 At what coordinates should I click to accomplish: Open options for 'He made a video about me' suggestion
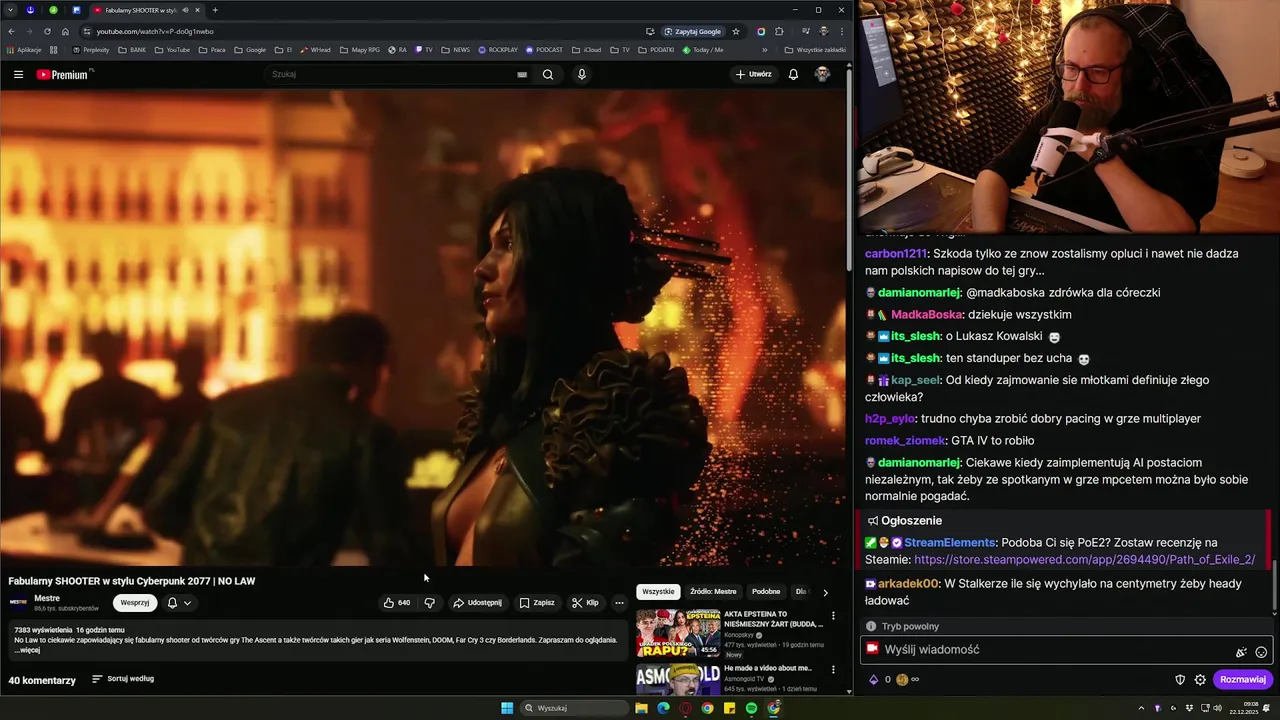(x=833, y=670)
